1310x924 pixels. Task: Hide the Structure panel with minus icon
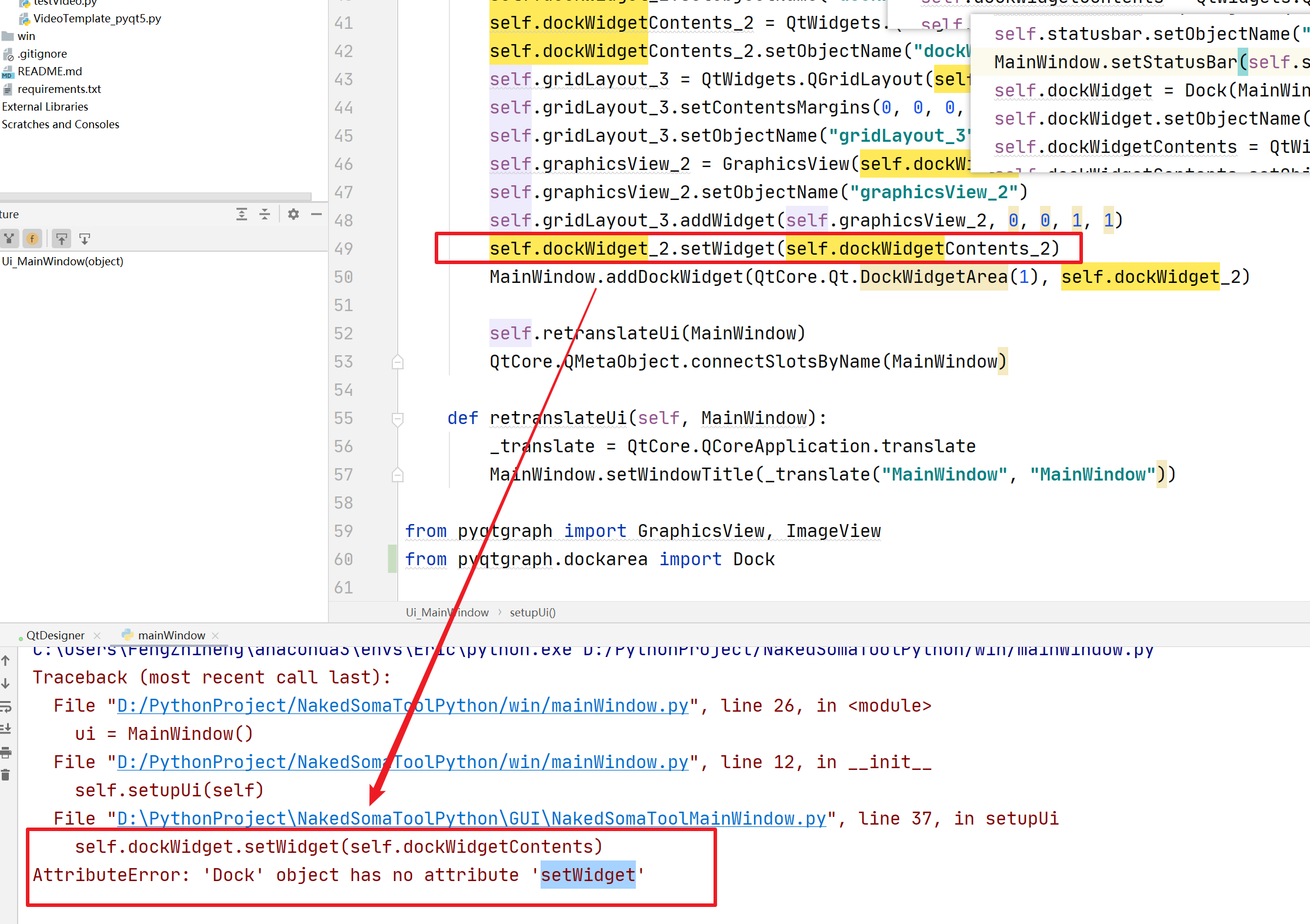[x=316, y=214]
